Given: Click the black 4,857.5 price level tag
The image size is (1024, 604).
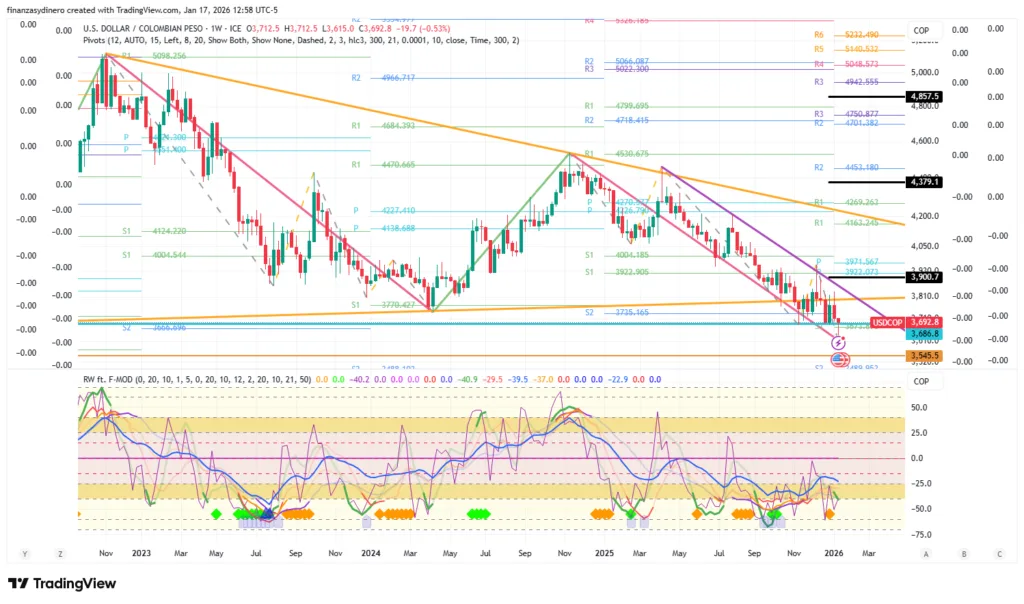Looking at the screenshot, I should 923,97.
